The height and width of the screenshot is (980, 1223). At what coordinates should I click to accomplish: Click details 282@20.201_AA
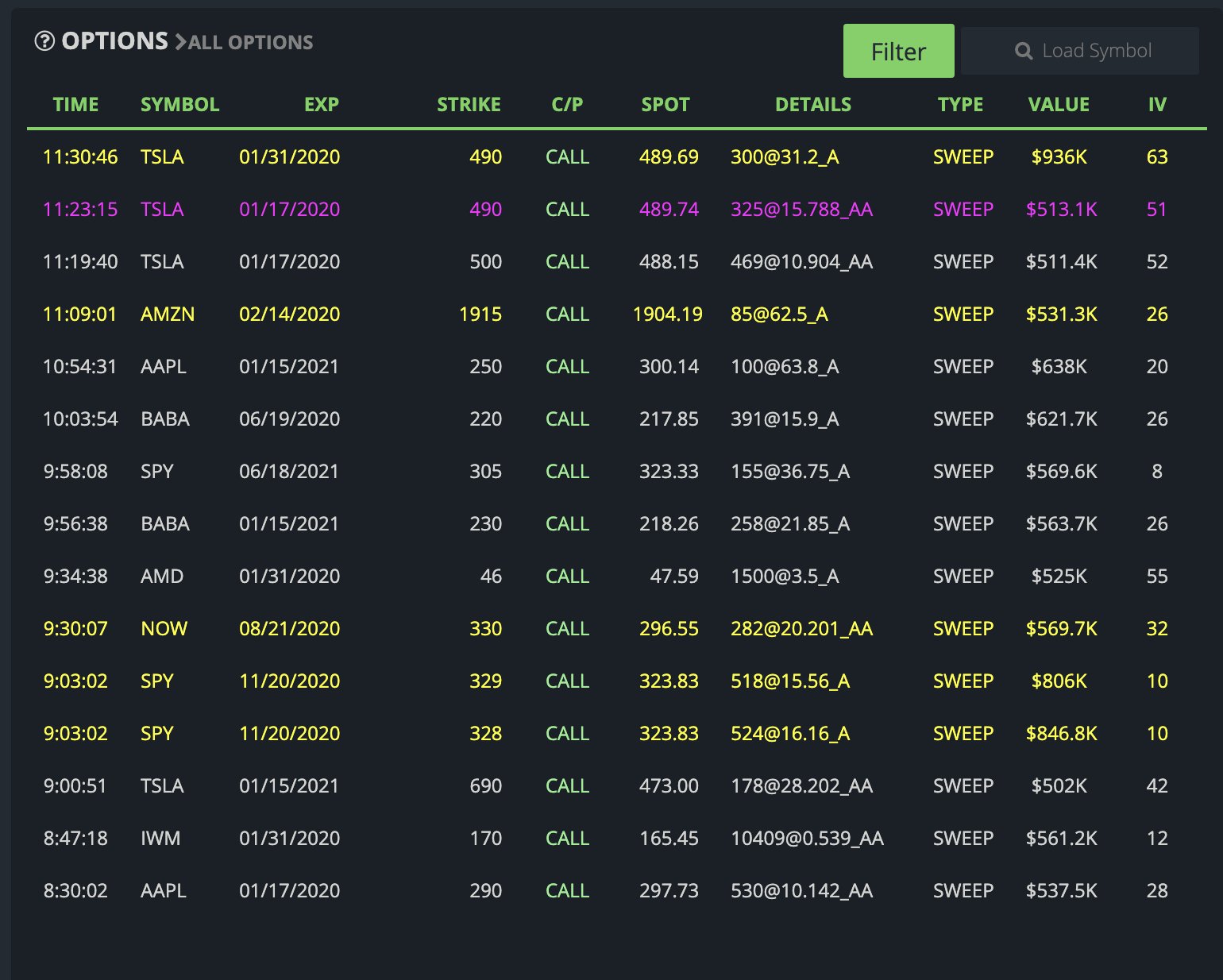tap(801, 628)
